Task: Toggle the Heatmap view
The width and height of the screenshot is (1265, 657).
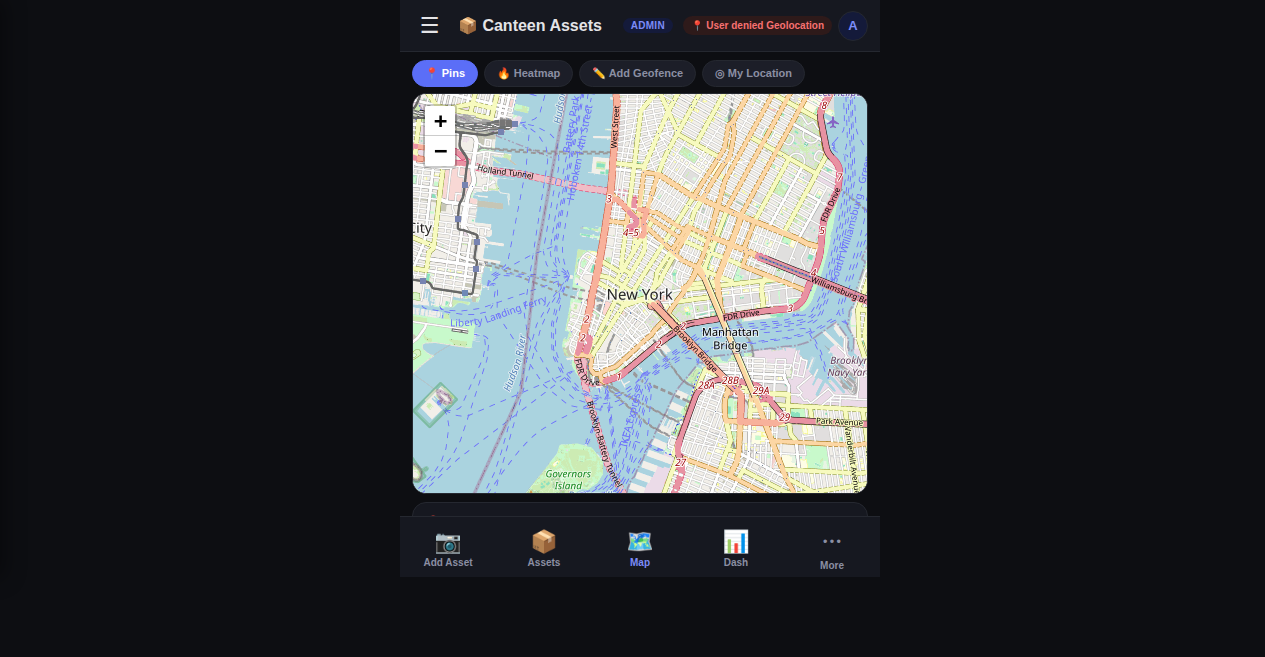Action: pos(528,73)
